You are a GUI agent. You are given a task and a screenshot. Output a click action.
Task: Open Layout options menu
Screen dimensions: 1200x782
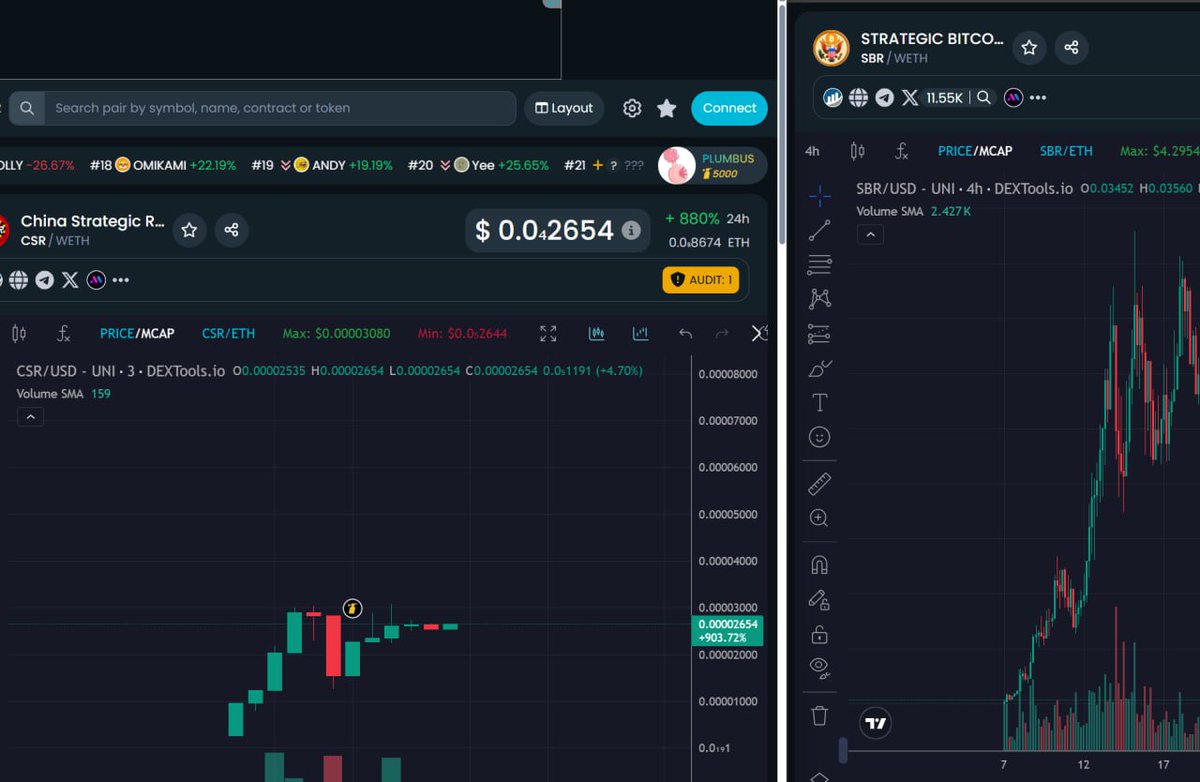pyautogui.click(x=564, y=108)
